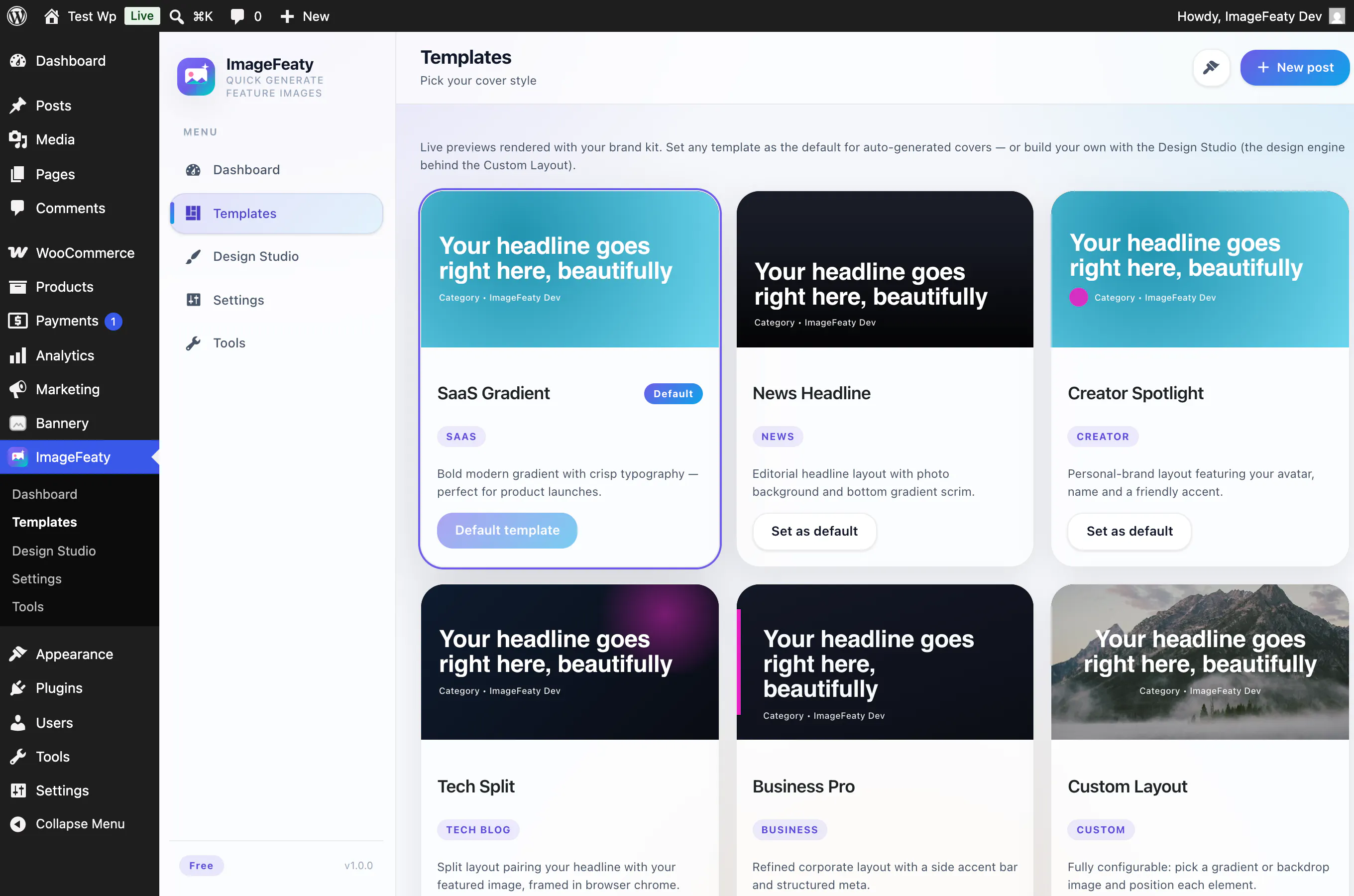The height and width of the screenshot is (896, 1354).
Task: Click the Posts pushpin icon in WP sidebar
Action: [x=18, y=106]
